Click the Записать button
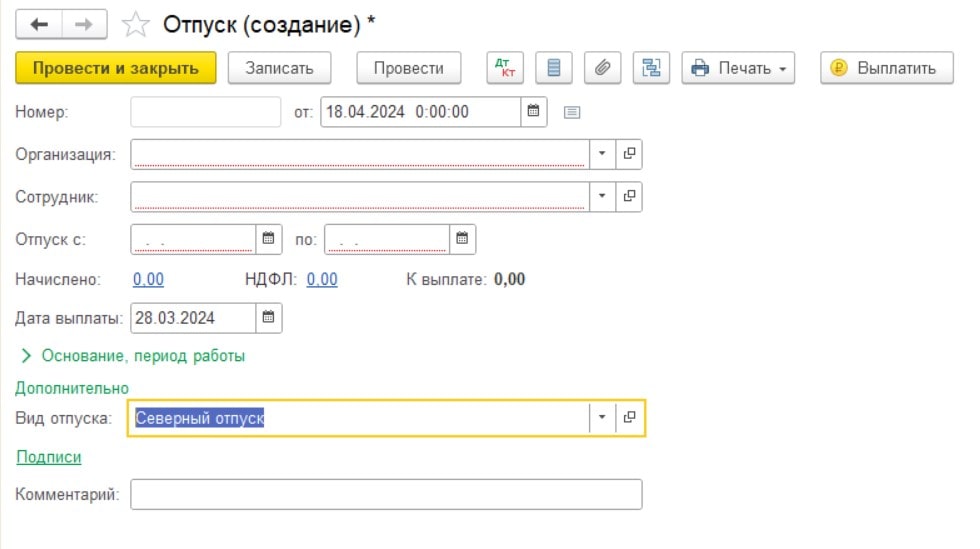980x549 pixels. click(279, 68)
